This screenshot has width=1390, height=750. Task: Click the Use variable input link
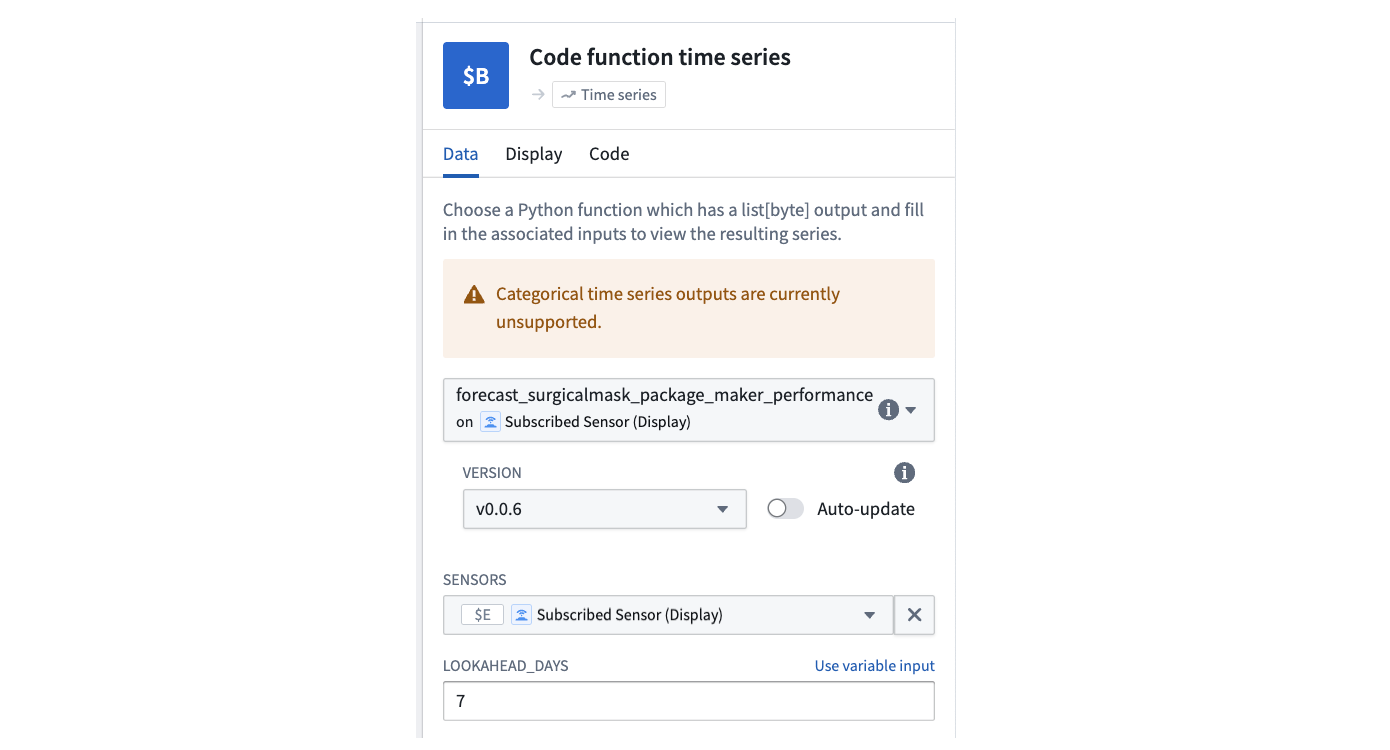[874, 666]
